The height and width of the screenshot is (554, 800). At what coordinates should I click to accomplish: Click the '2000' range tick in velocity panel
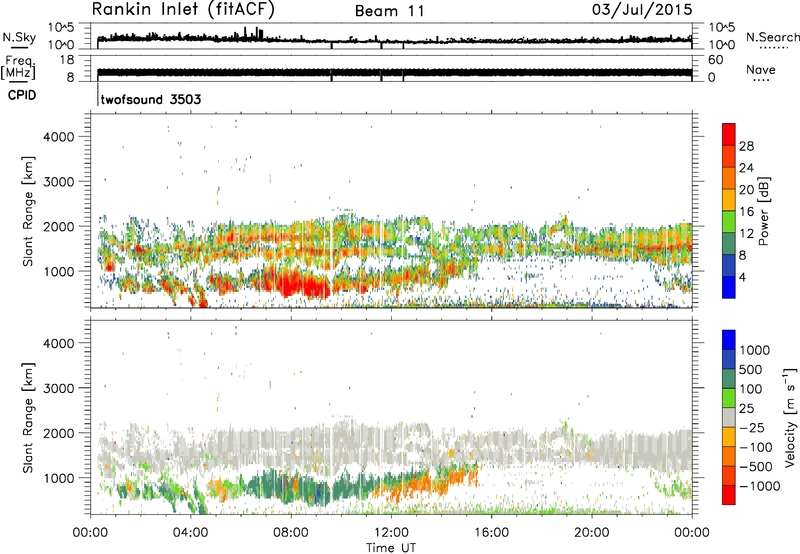(x=59, y=433)
